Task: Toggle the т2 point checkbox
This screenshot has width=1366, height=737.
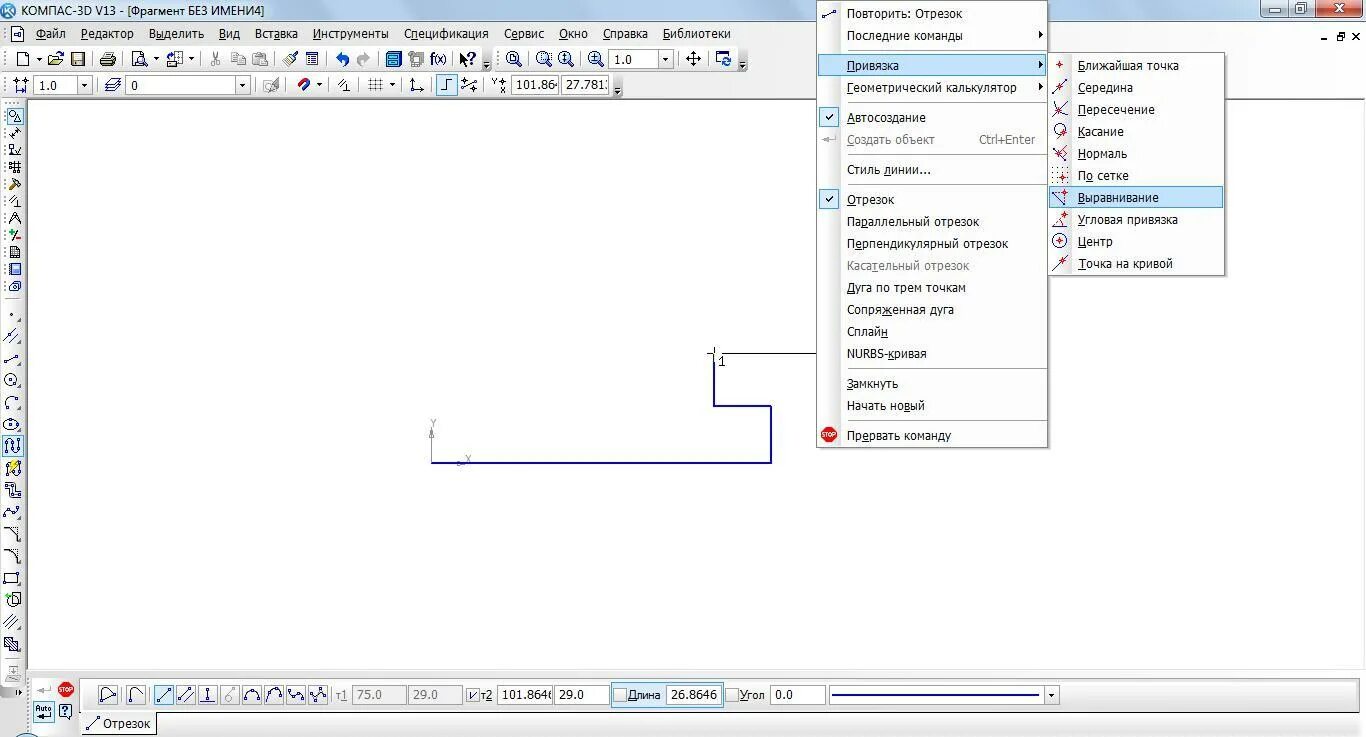Action: point(473,695)
